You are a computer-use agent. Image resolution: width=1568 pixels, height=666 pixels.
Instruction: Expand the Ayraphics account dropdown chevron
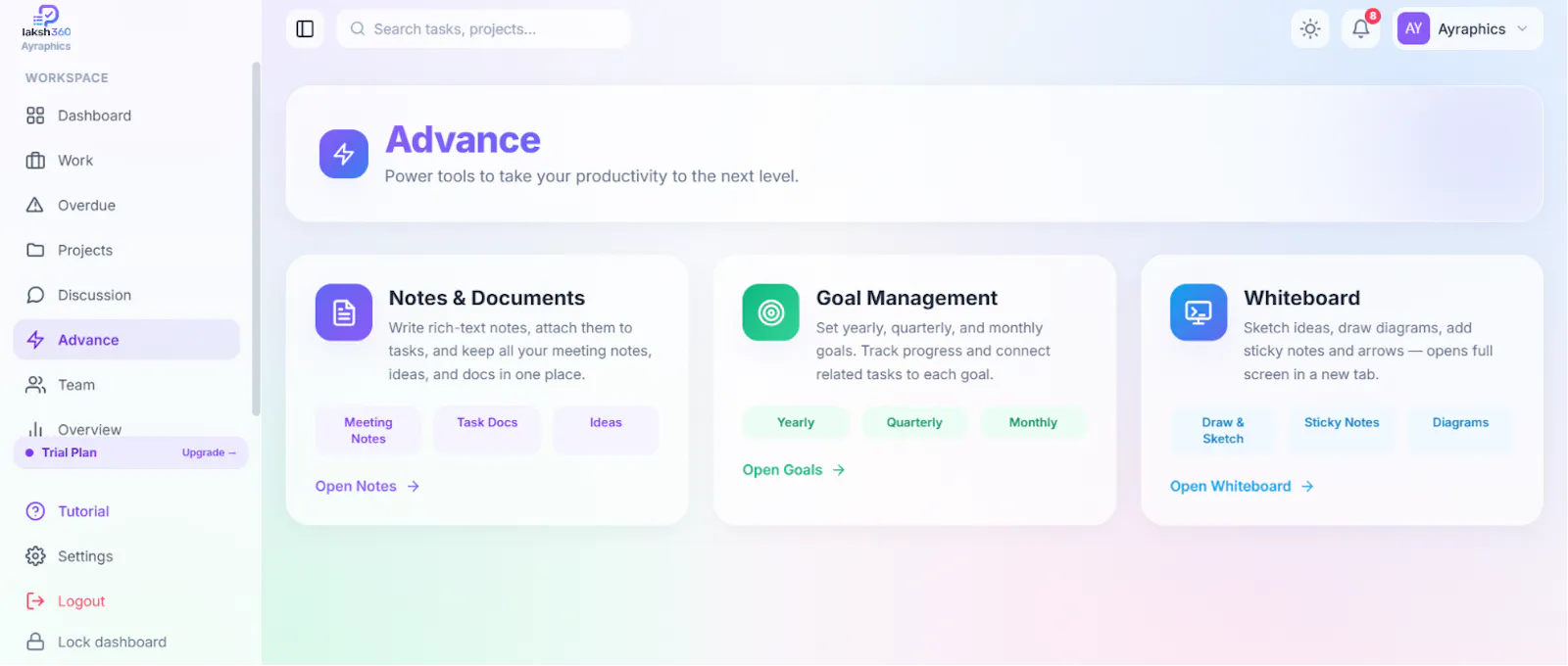point(1522,29)
